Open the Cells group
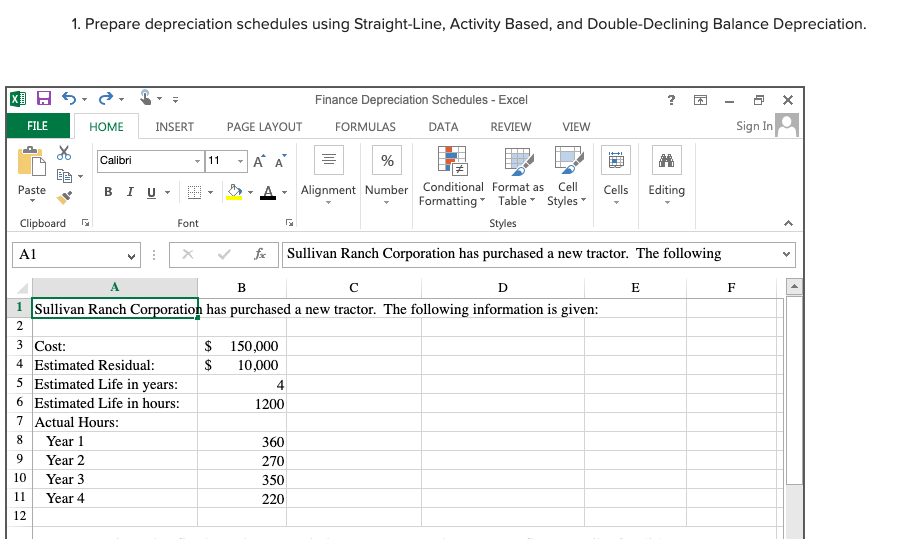 pos(616,175)
